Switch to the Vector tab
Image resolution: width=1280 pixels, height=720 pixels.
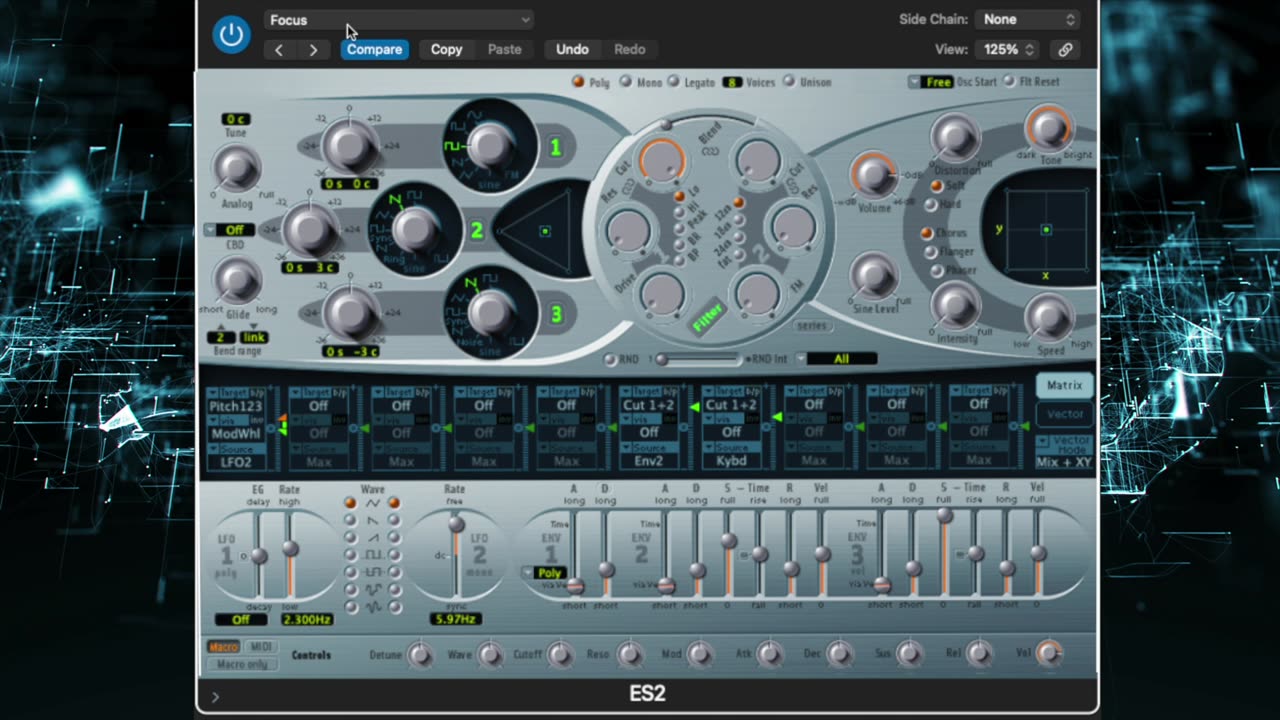(x=1064, y=414)
